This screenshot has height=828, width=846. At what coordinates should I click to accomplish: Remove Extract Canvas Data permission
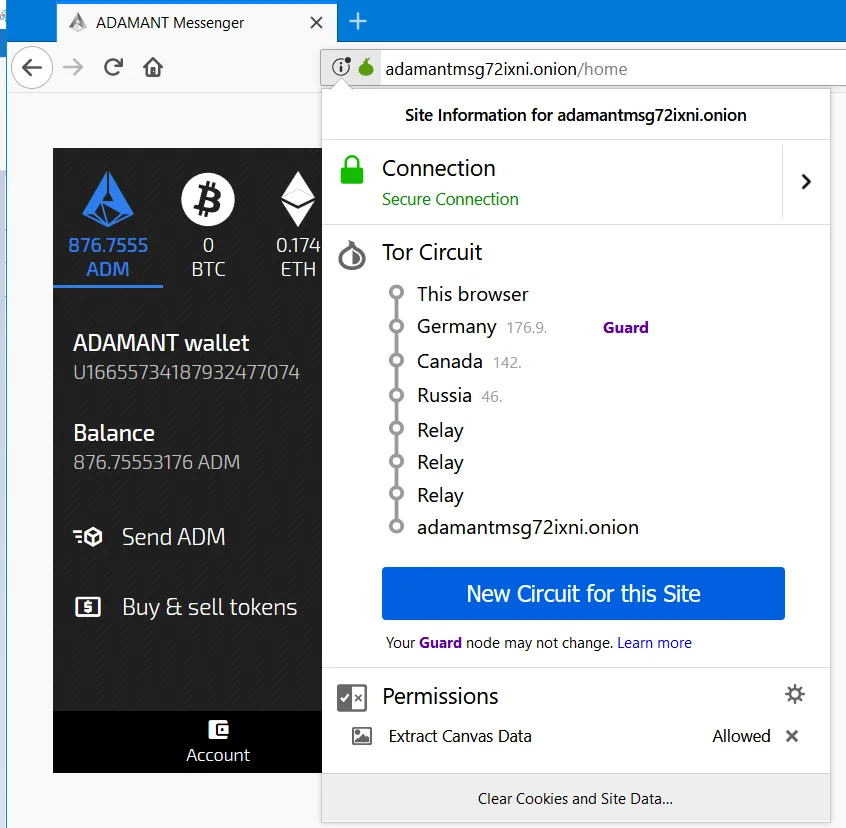point(792,736)
